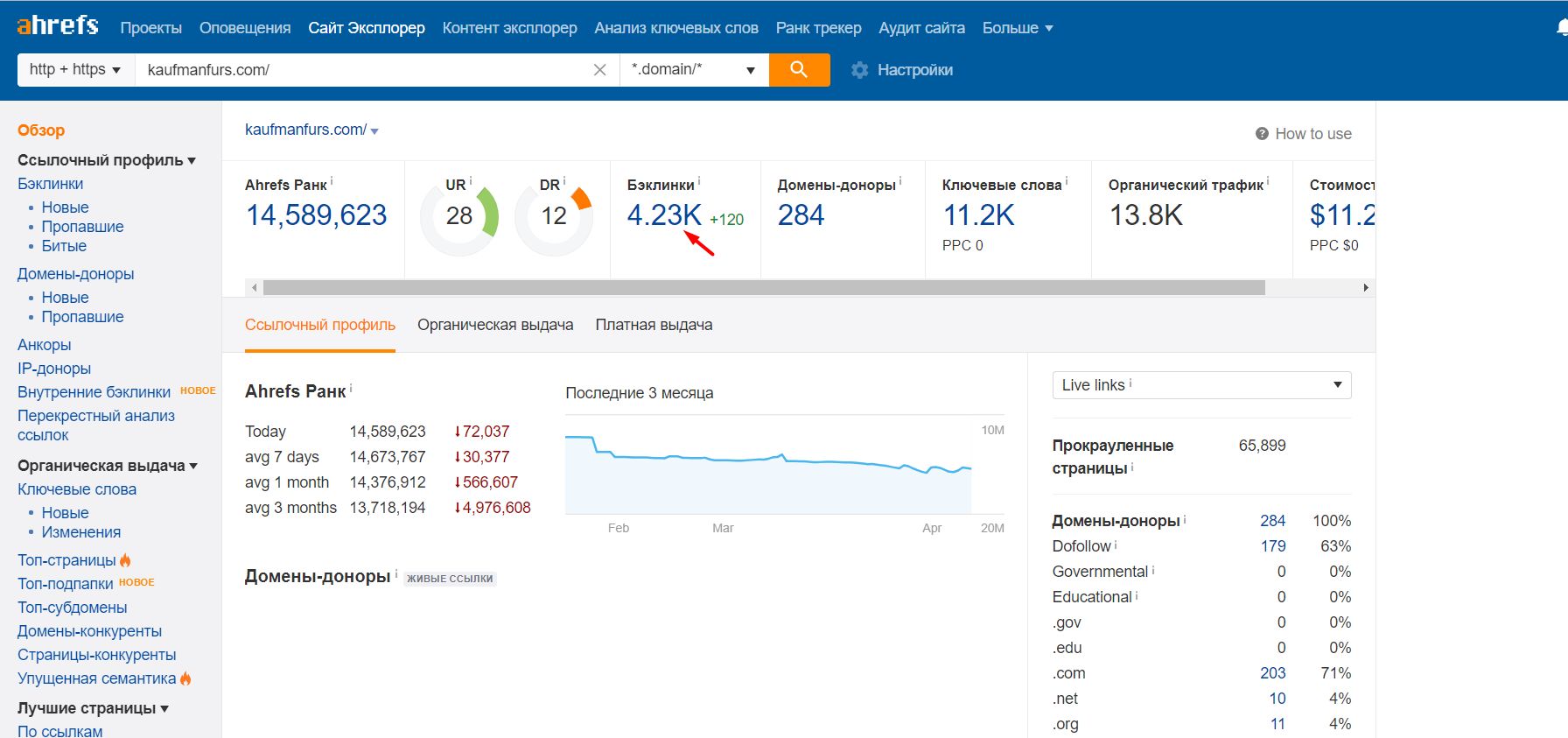The image size is (1568, 738).
Task: Open Страницы-конкуренты in the sidebar
Action: pyautogui.click(x=97, y=655)
